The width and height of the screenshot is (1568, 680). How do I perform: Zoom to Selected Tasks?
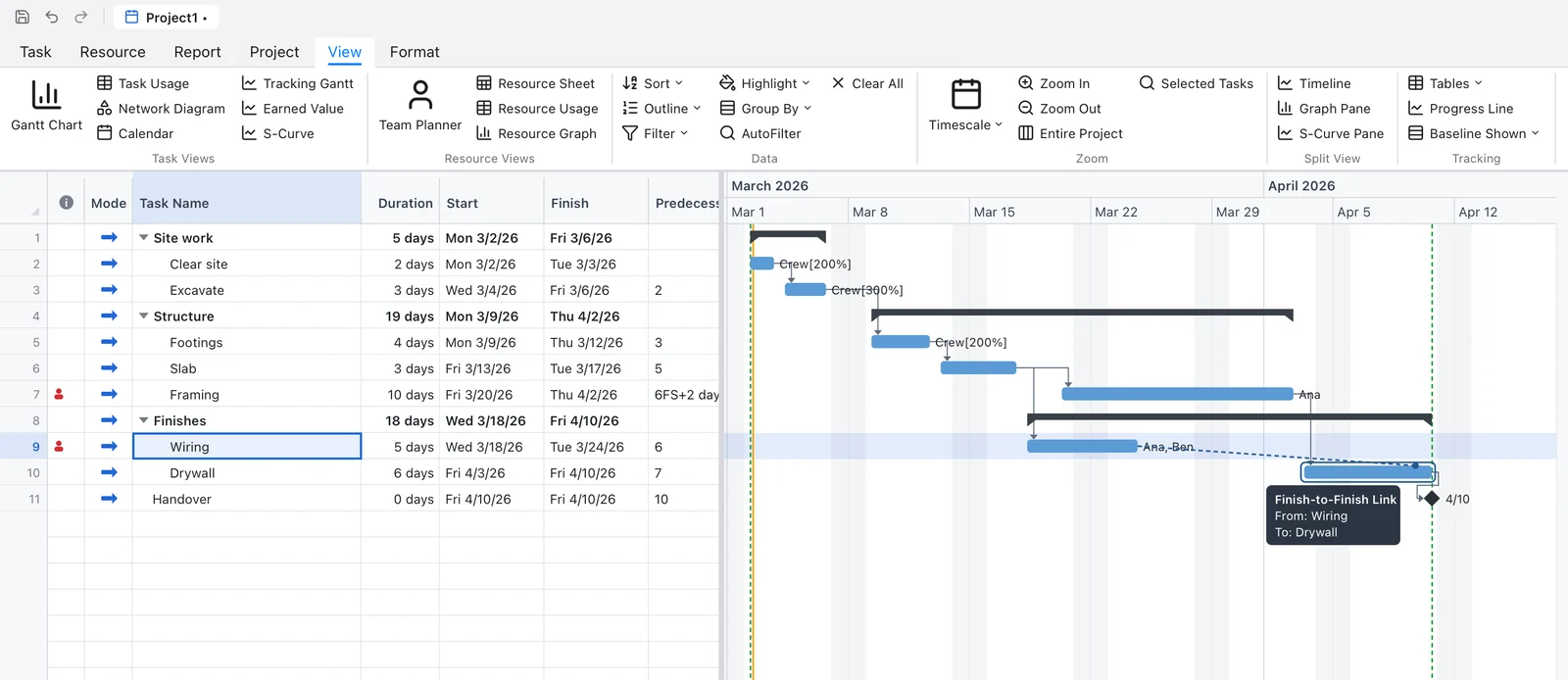point(1197,83)
